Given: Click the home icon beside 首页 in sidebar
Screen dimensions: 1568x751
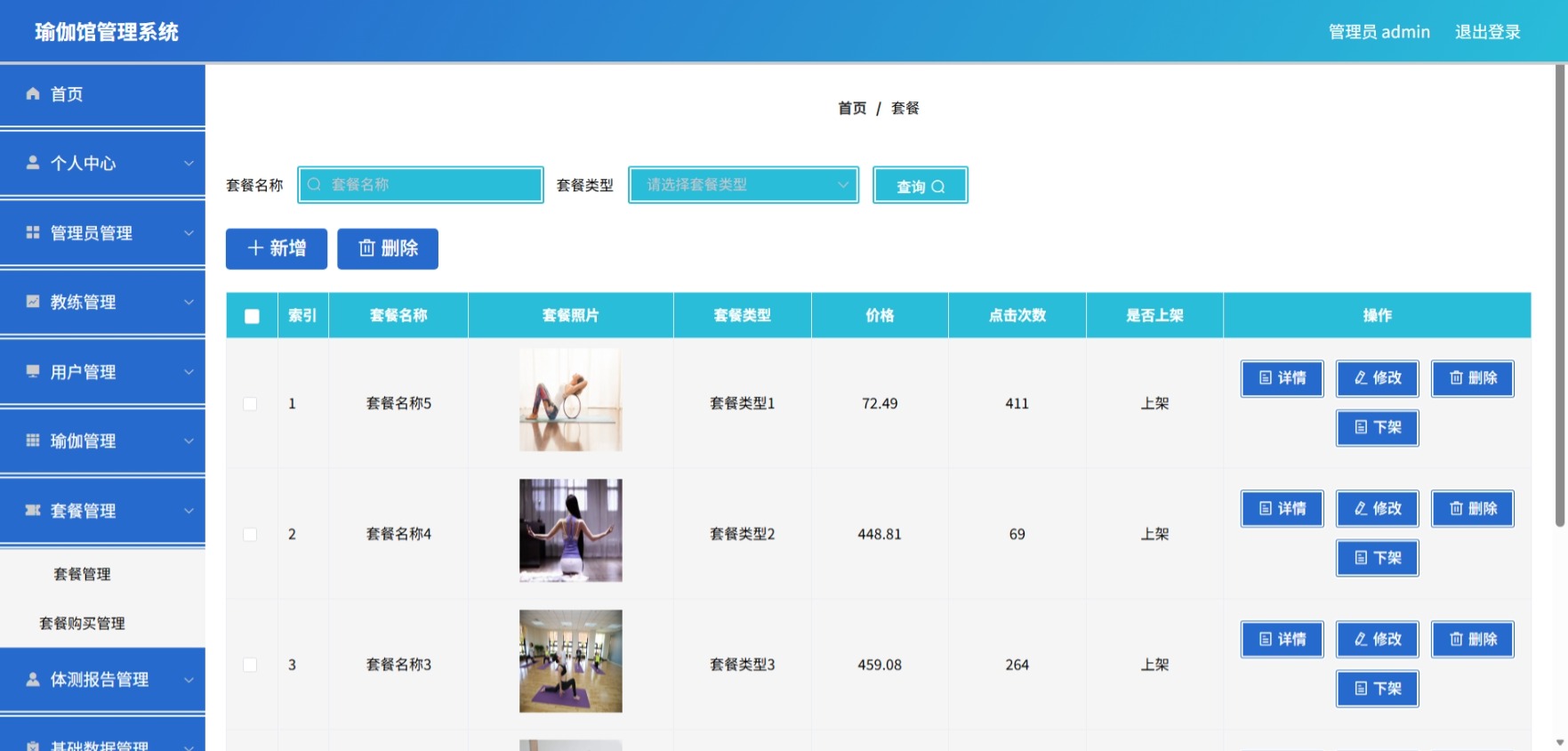Looking at the screenshot, I should [33, 93].
